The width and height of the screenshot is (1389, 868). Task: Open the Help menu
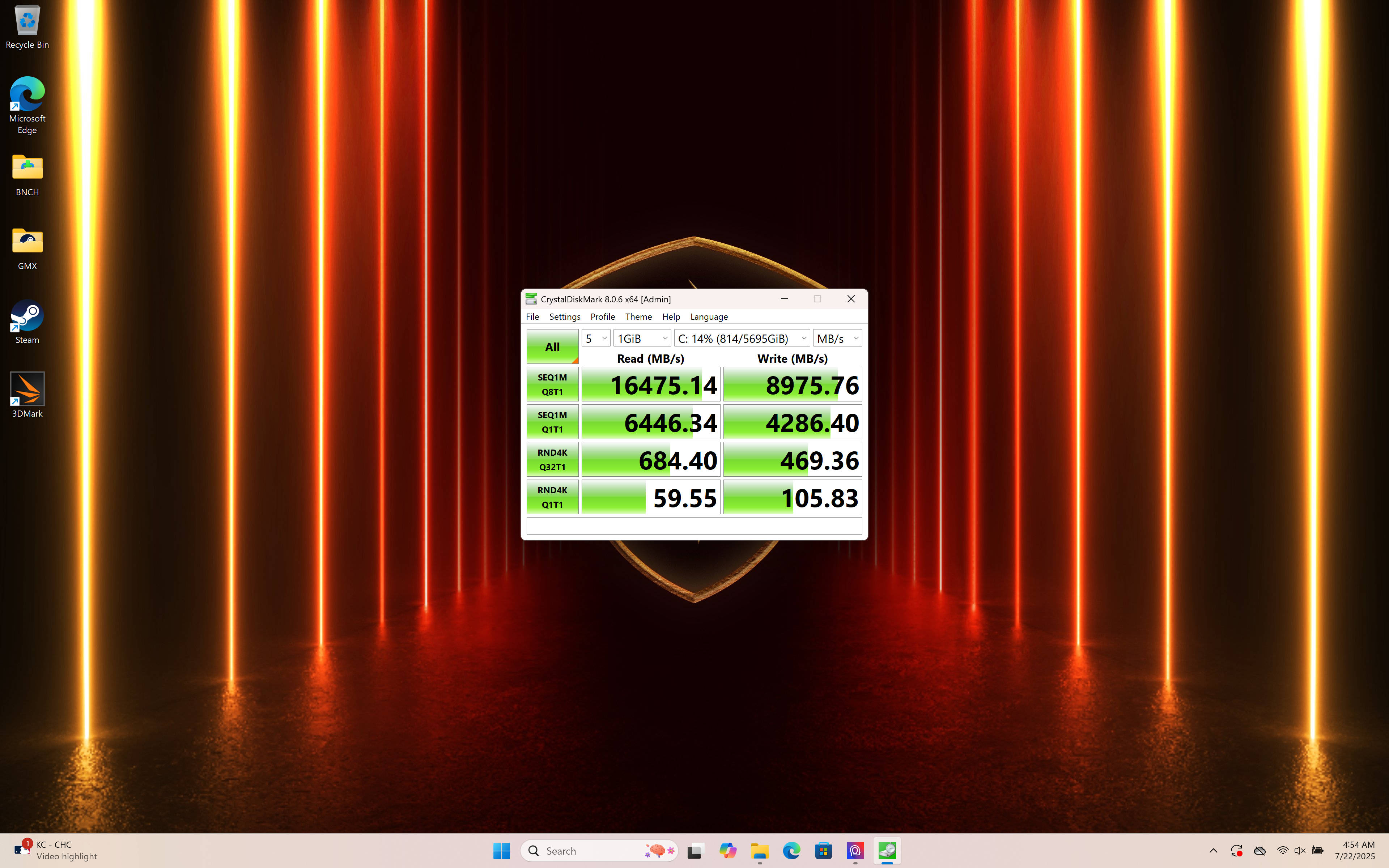671,317
